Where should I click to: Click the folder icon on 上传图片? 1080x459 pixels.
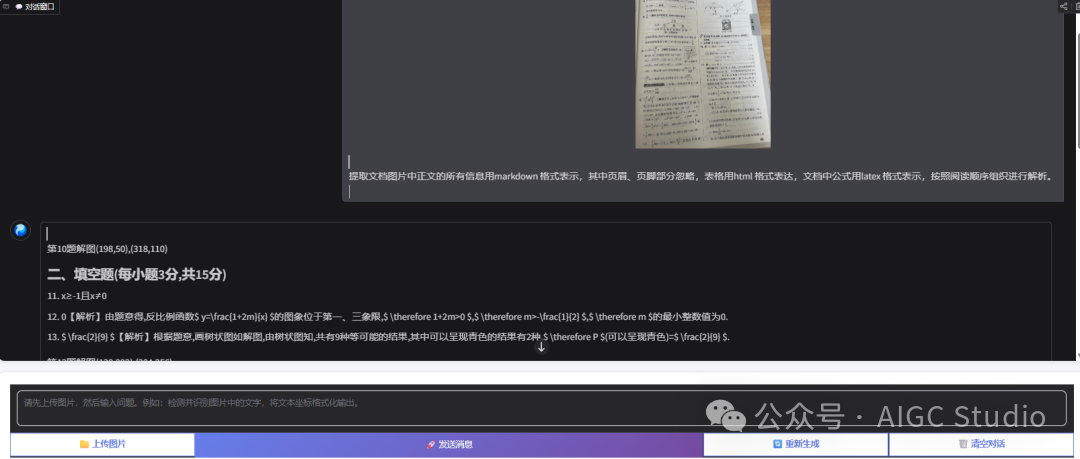tap(84, 445)
